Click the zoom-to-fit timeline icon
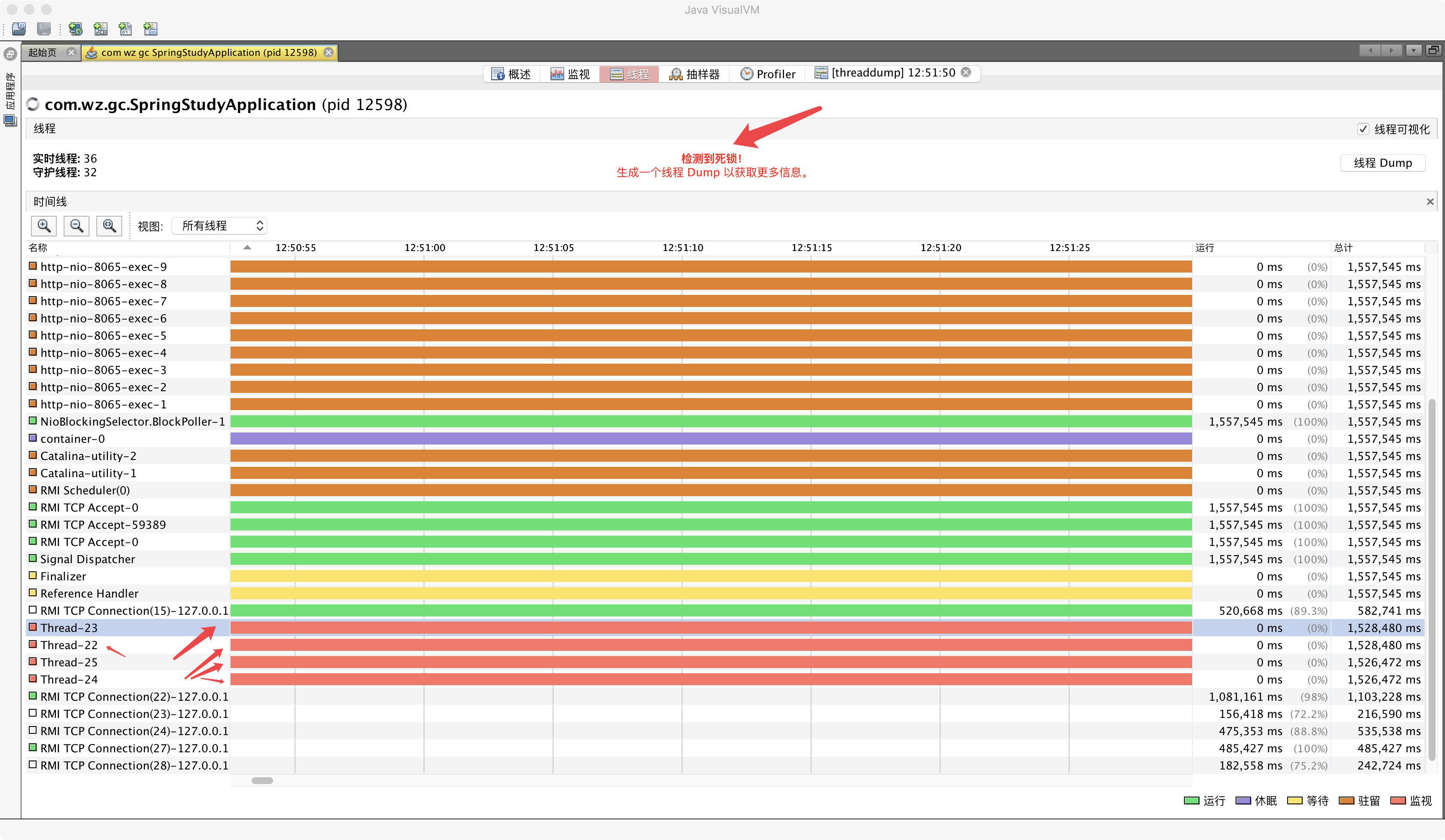This screenshot has width=1445, height=840. coord(109,226)
